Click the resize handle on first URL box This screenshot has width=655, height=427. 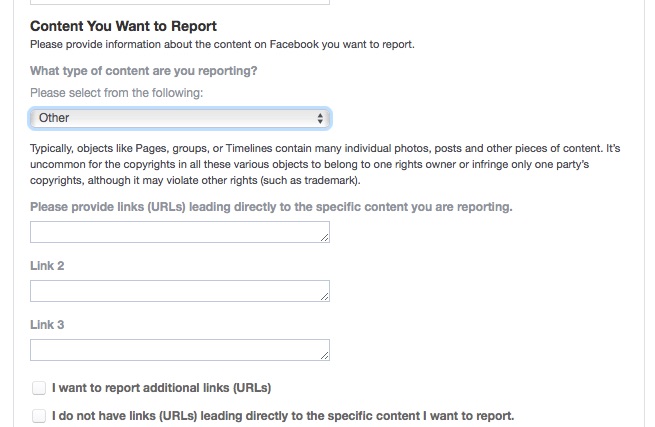pyautogui.click(x=325, y=238)
